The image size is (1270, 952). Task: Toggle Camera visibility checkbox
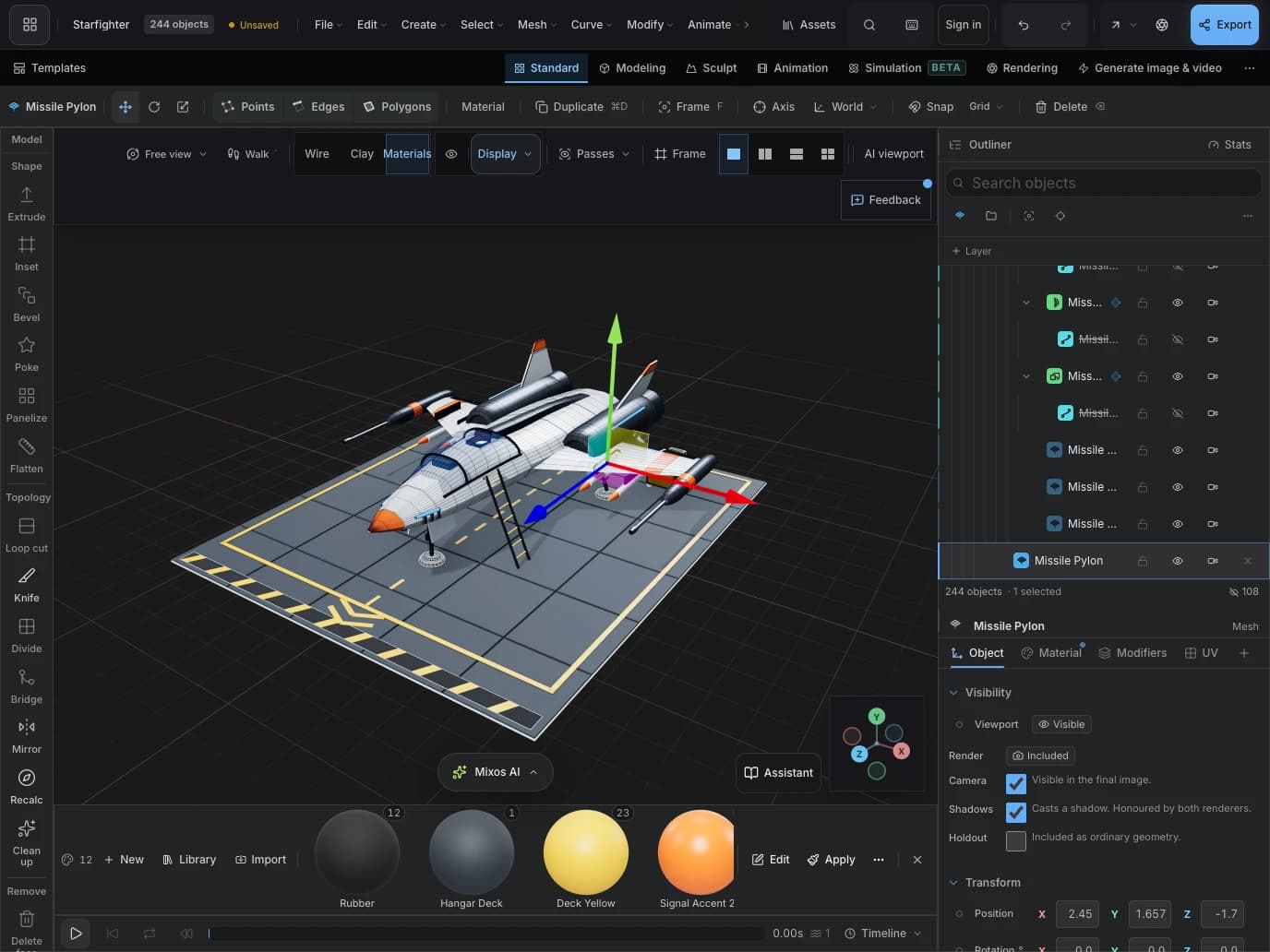tap(1016, 783)
